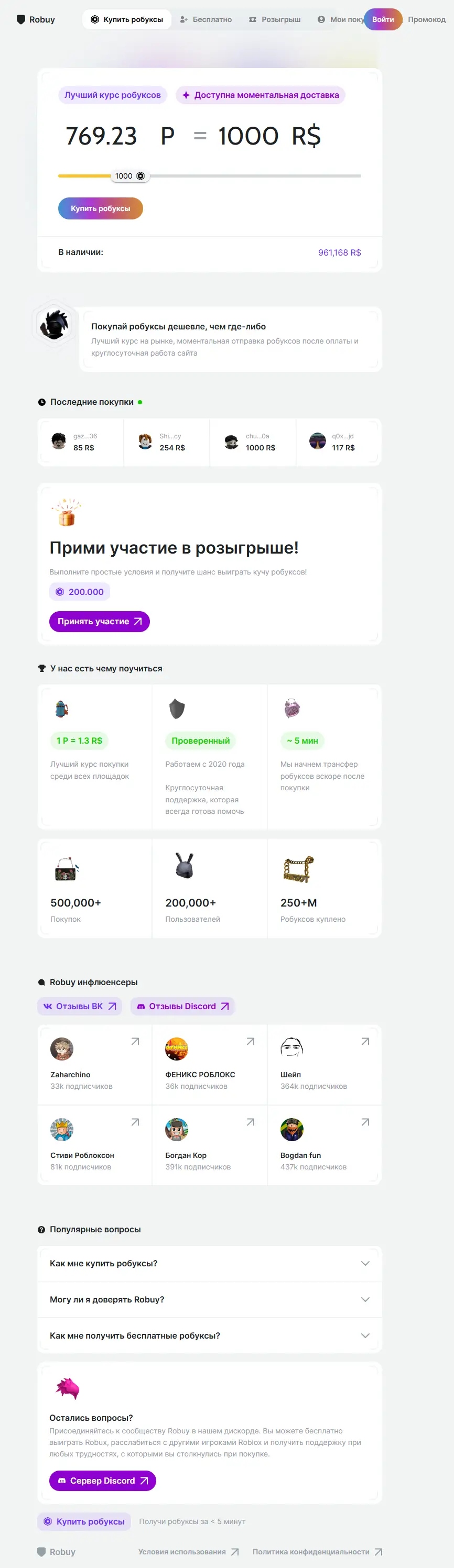
Task: Click the gift box giveaway icon
Action: coord(67,513)
